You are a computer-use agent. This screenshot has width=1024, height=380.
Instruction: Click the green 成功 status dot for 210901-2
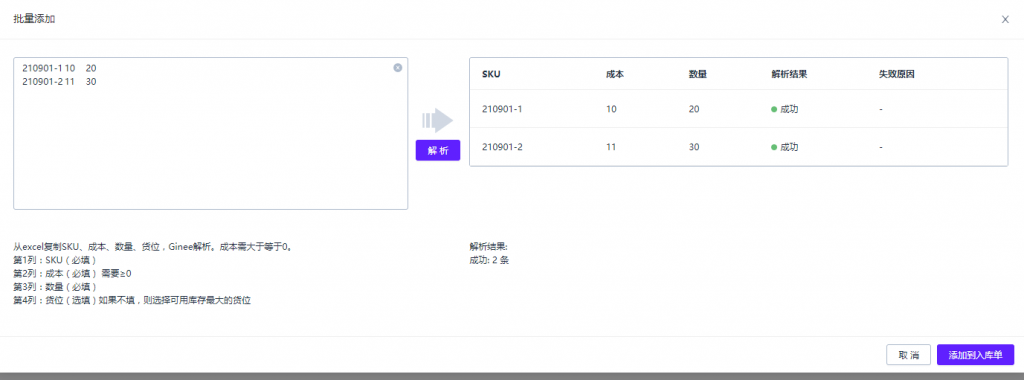[774, 148]
